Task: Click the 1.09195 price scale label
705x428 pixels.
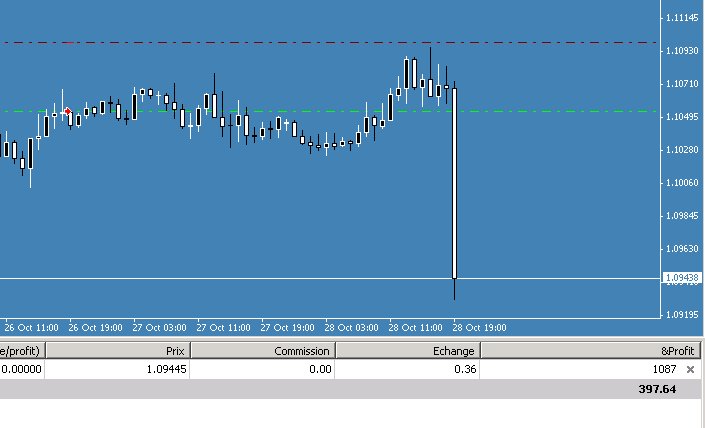Action: click(682, 315)
